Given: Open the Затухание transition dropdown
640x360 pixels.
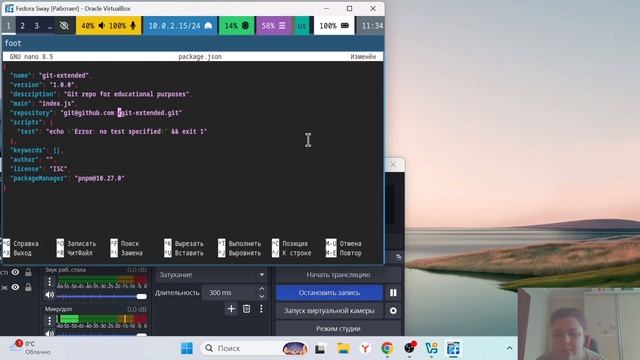Looking at the screenshot, I should pos(211,275).
